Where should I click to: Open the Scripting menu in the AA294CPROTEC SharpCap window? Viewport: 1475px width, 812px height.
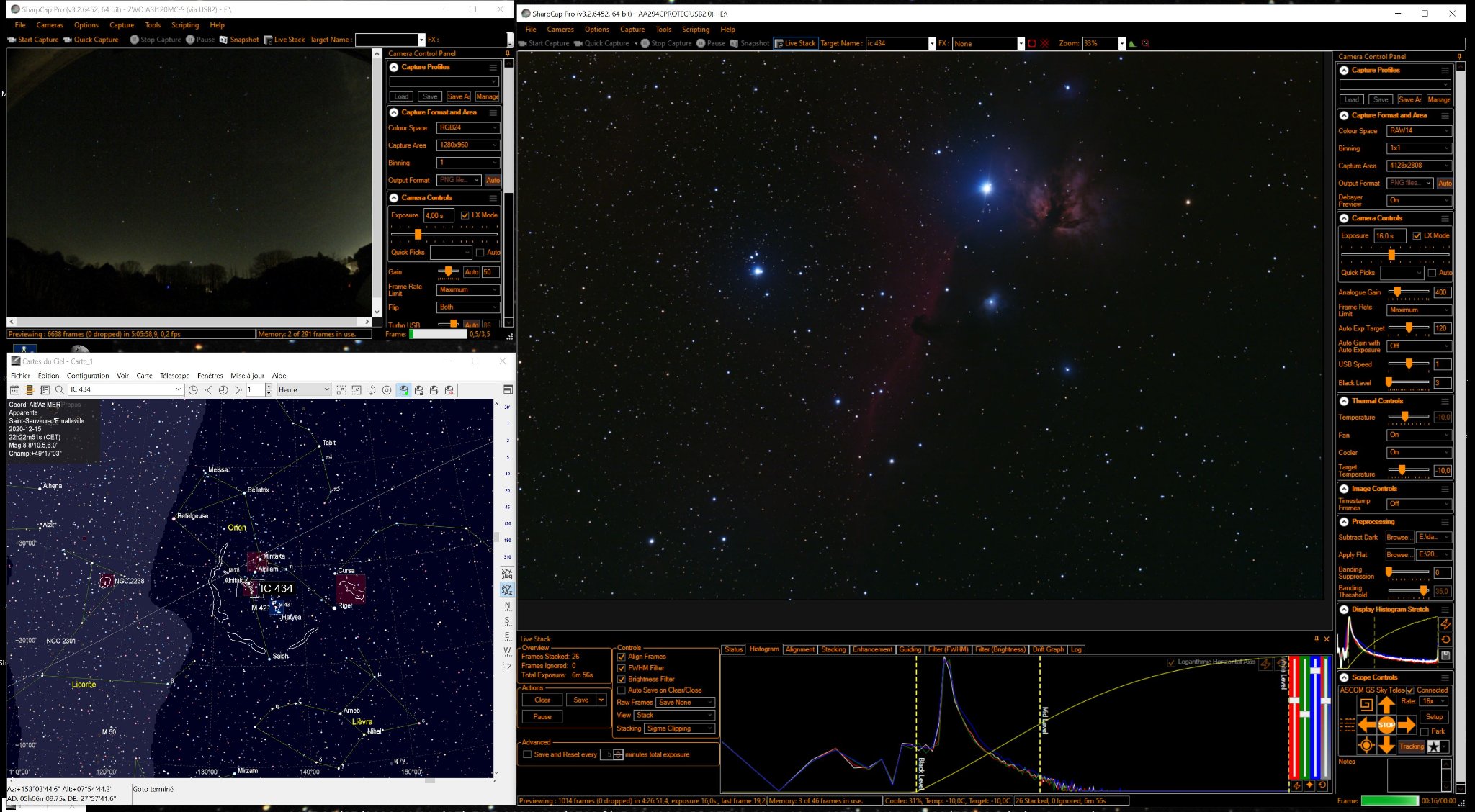(x=696, y=30)
